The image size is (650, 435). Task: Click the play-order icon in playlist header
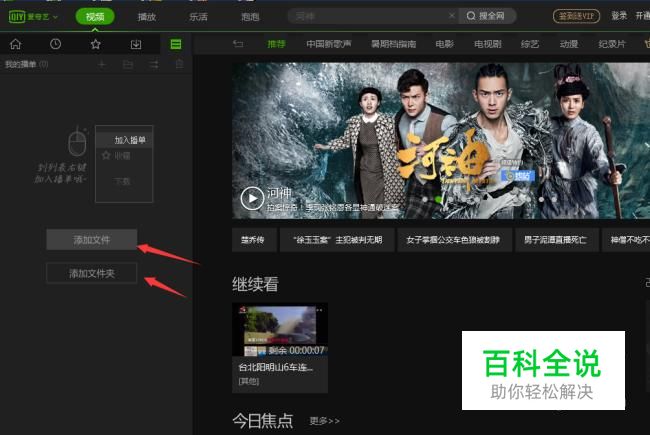[x=154, y=64]
